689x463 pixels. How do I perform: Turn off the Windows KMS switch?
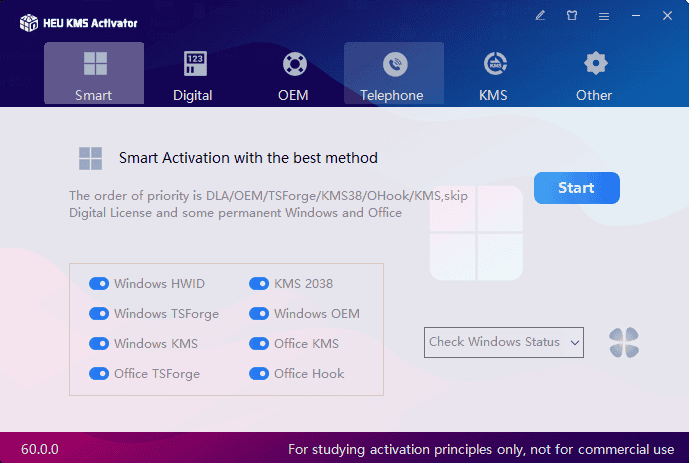coord(99,344)
